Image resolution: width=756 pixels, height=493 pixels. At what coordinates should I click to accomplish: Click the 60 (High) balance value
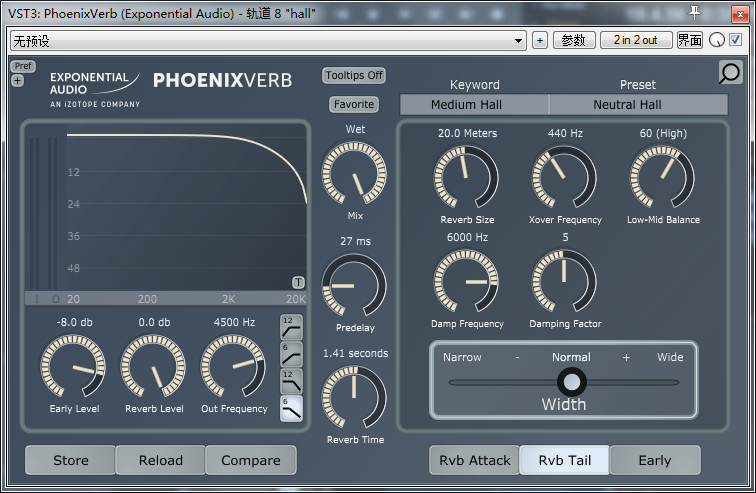tap(663, 133)
